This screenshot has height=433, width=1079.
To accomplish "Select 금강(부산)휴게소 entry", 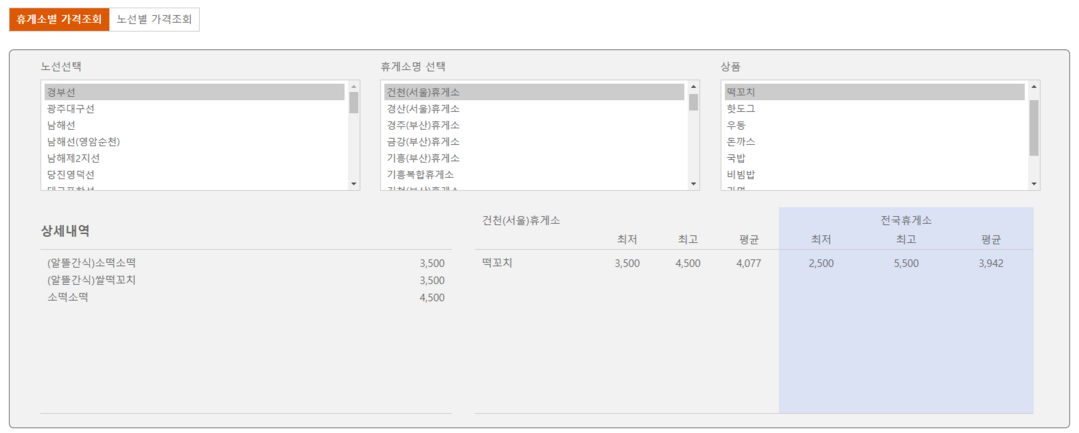I will (534, 142).
